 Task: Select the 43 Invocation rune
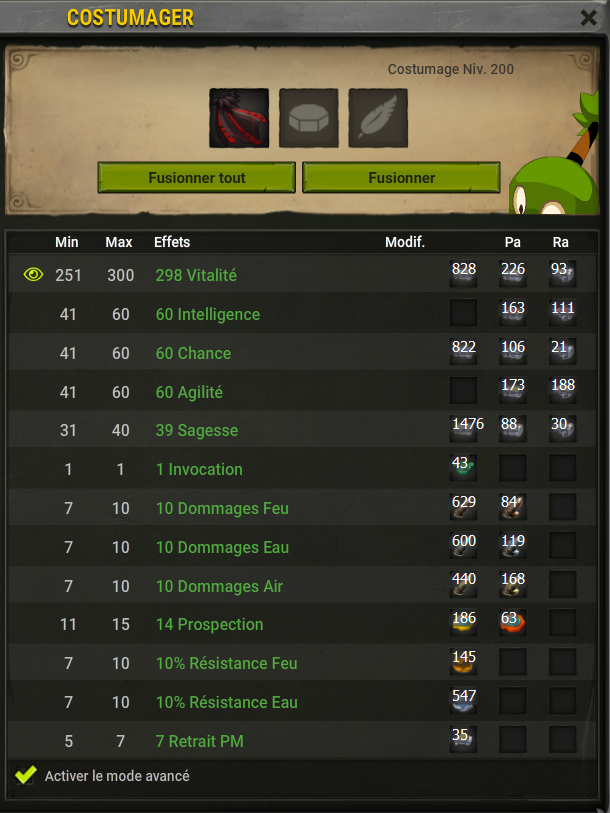click(x=463, y=468)
